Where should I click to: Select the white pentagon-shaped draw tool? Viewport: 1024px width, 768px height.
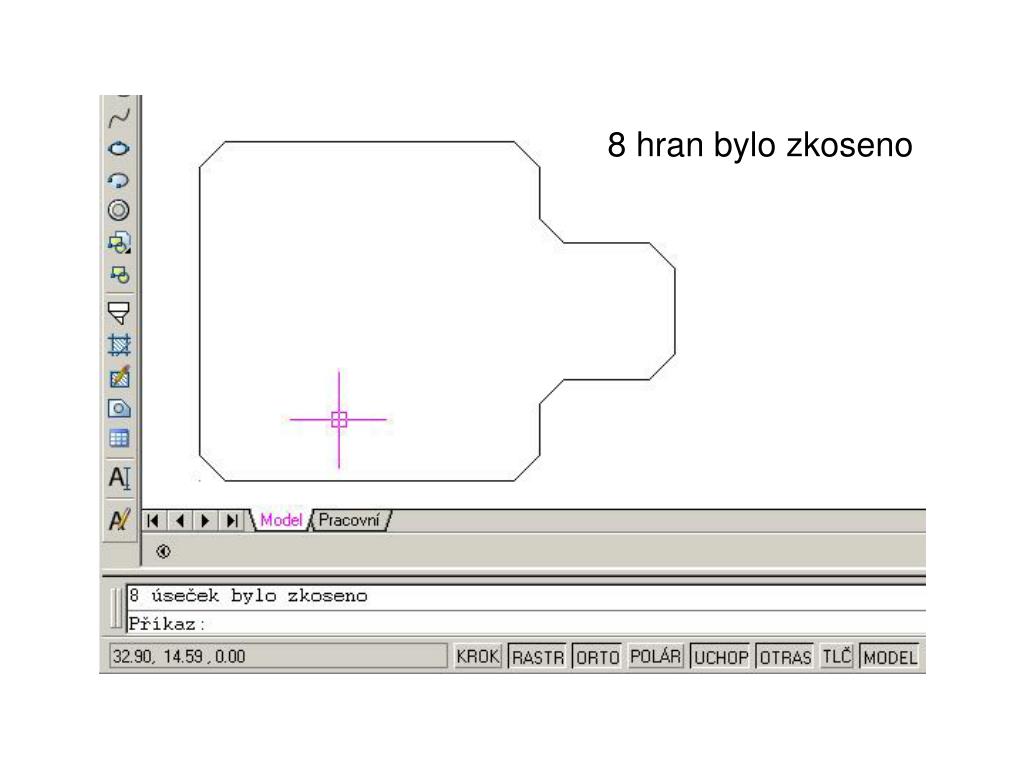[119, 313]
